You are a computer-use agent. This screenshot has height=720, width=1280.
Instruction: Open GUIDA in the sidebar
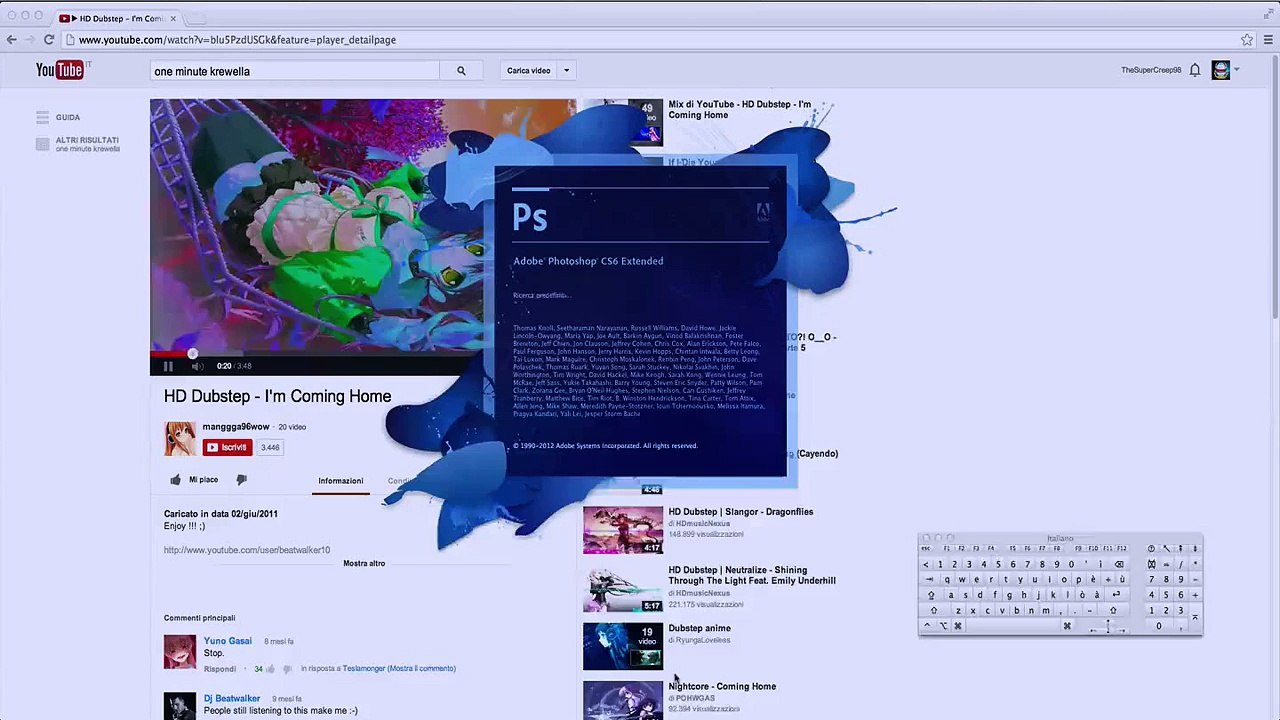[68, 117]
